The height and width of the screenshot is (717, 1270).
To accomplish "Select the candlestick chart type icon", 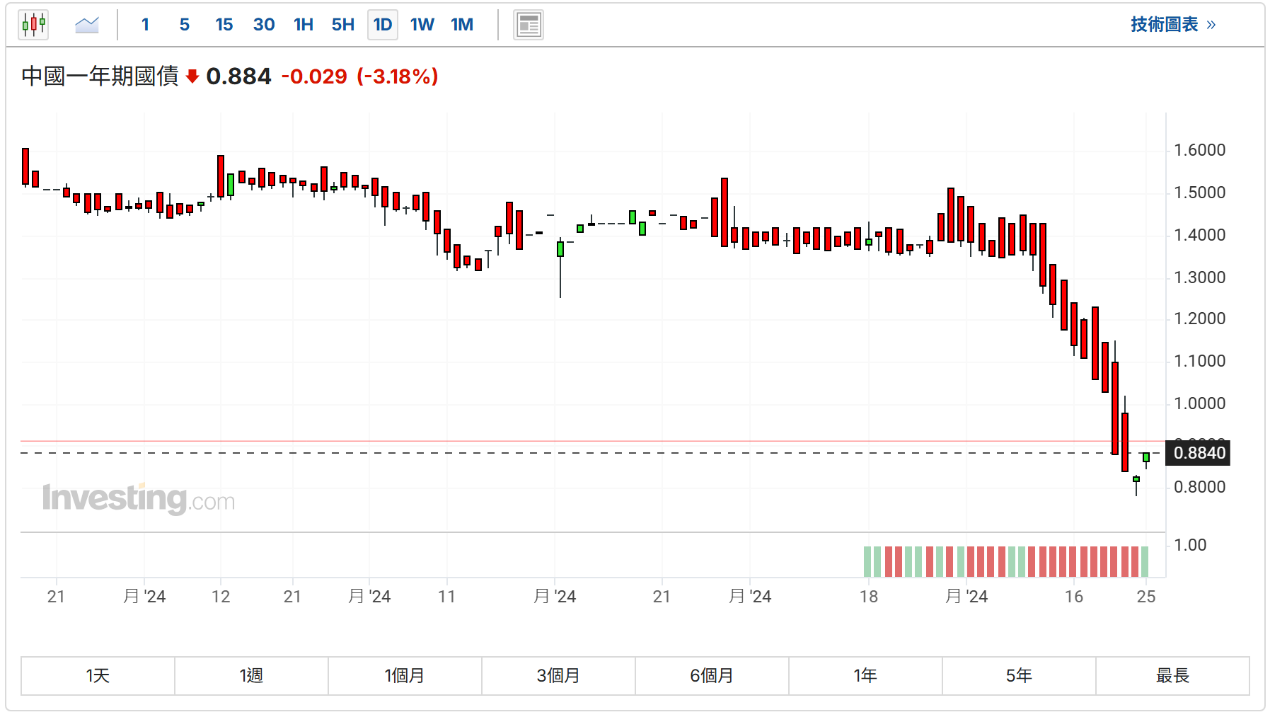I will coord(34,24).
